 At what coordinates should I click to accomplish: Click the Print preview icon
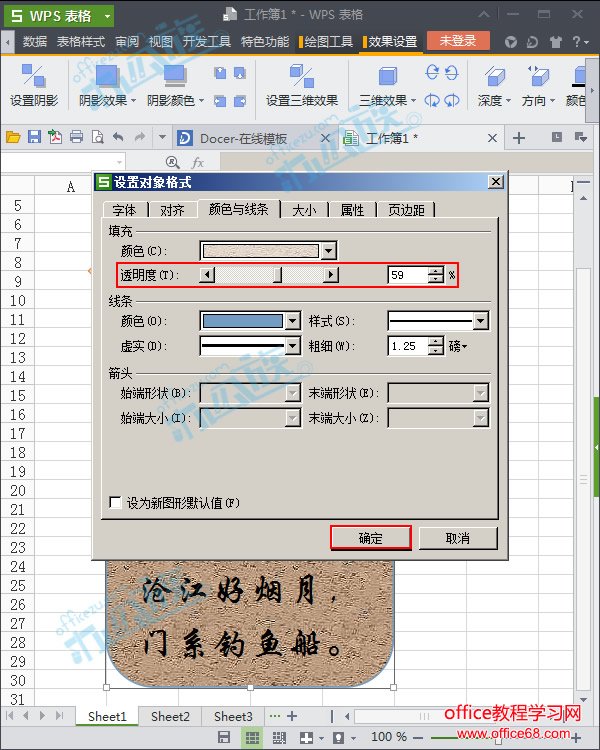tap(98, 138)
